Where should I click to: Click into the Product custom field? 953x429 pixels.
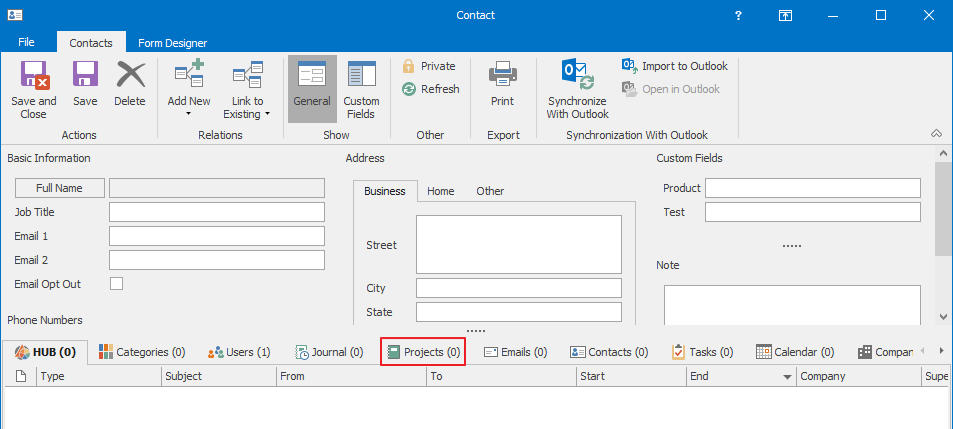point(813,188)
